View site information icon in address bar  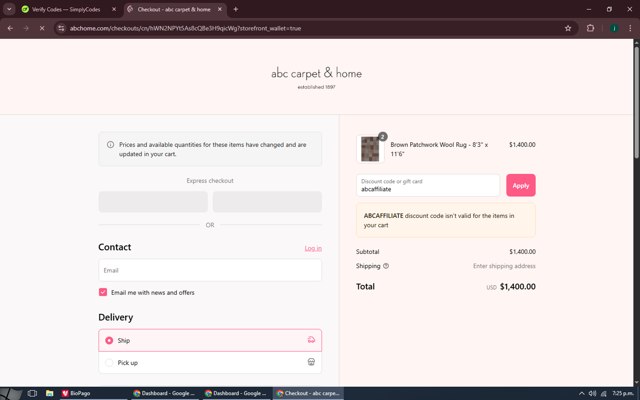(61, 28)
